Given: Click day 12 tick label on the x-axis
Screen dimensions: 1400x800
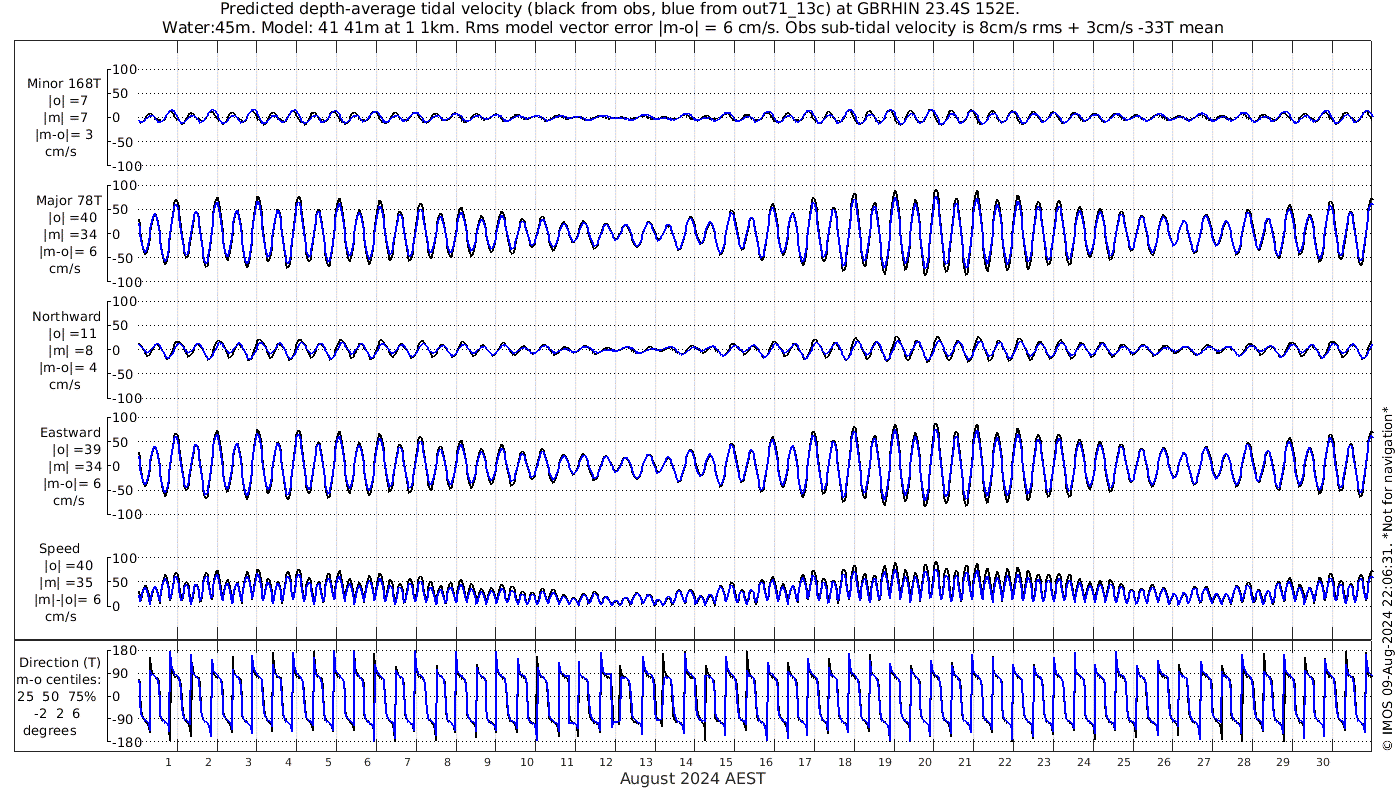Looking at the screenshot, I should click(x=607, y=762).
